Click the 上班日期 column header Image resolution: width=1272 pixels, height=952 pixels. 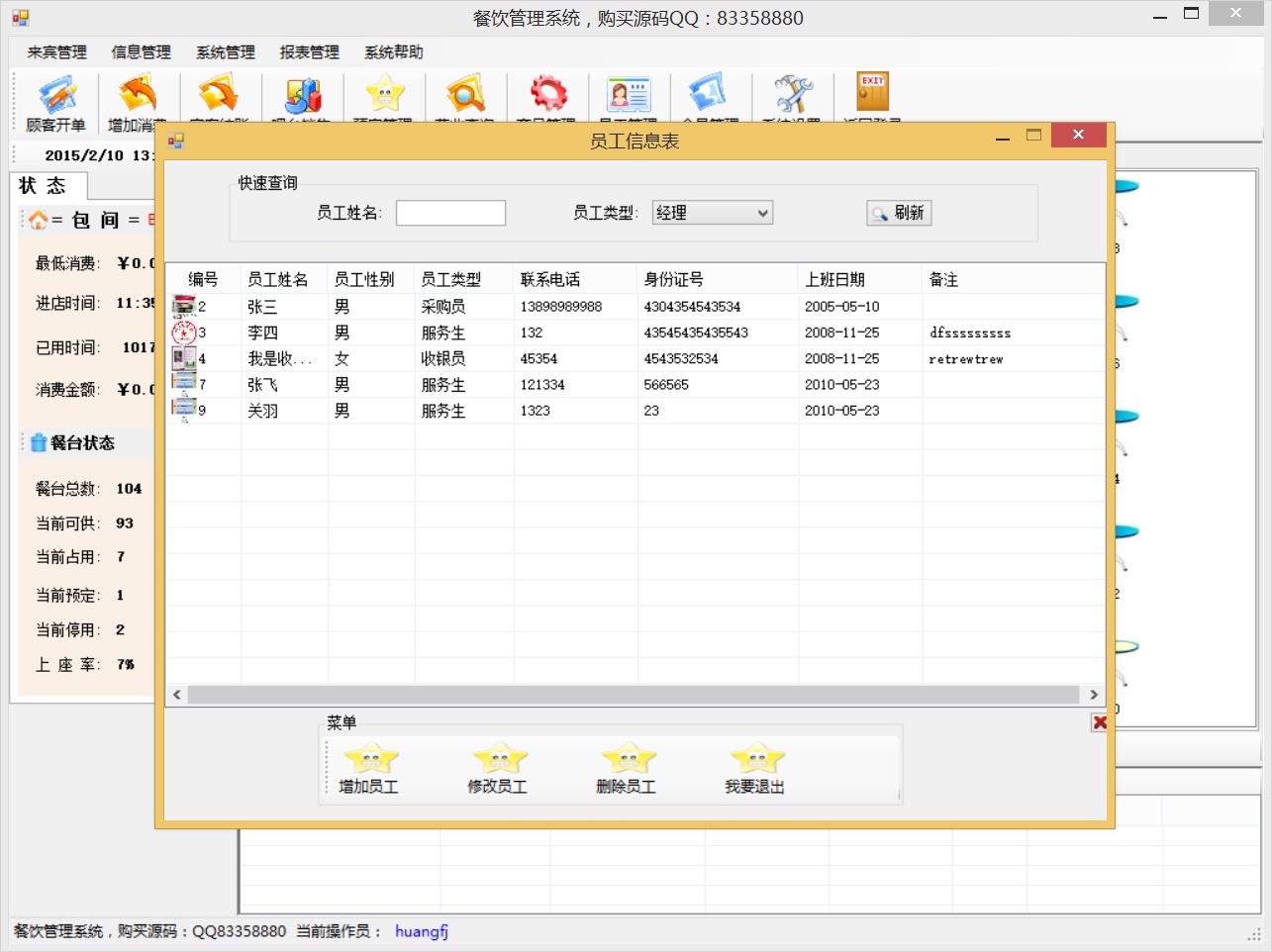click(x=834, y=280)
